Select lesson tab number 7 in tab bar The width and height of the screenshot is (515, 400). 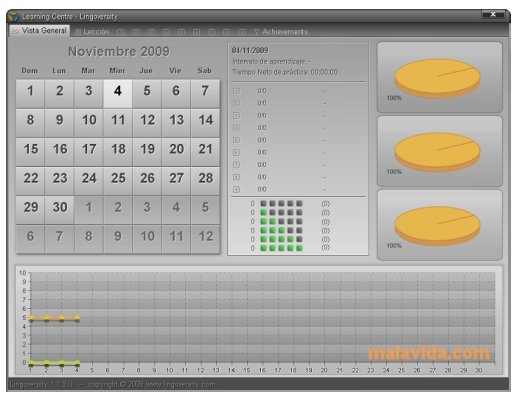point(211,32)
